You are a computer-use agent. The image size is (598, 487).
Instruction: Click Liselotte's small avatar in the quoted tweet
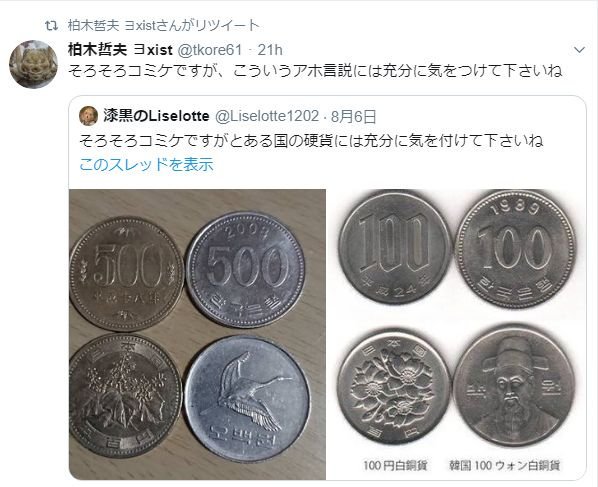[88, 116]
